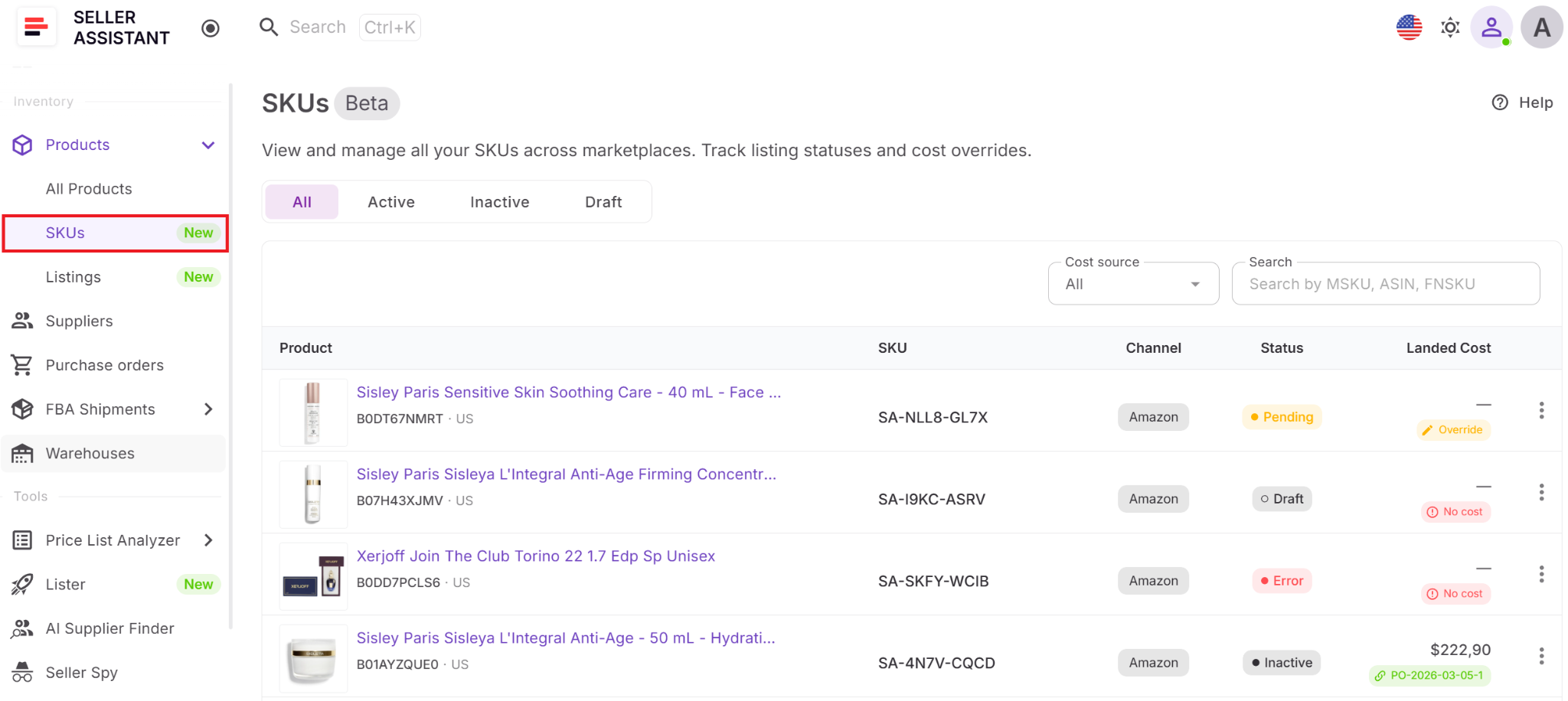Screen dimensions: 1568x701
Task: Switch to the Active tab
Action: pos(391,202)
